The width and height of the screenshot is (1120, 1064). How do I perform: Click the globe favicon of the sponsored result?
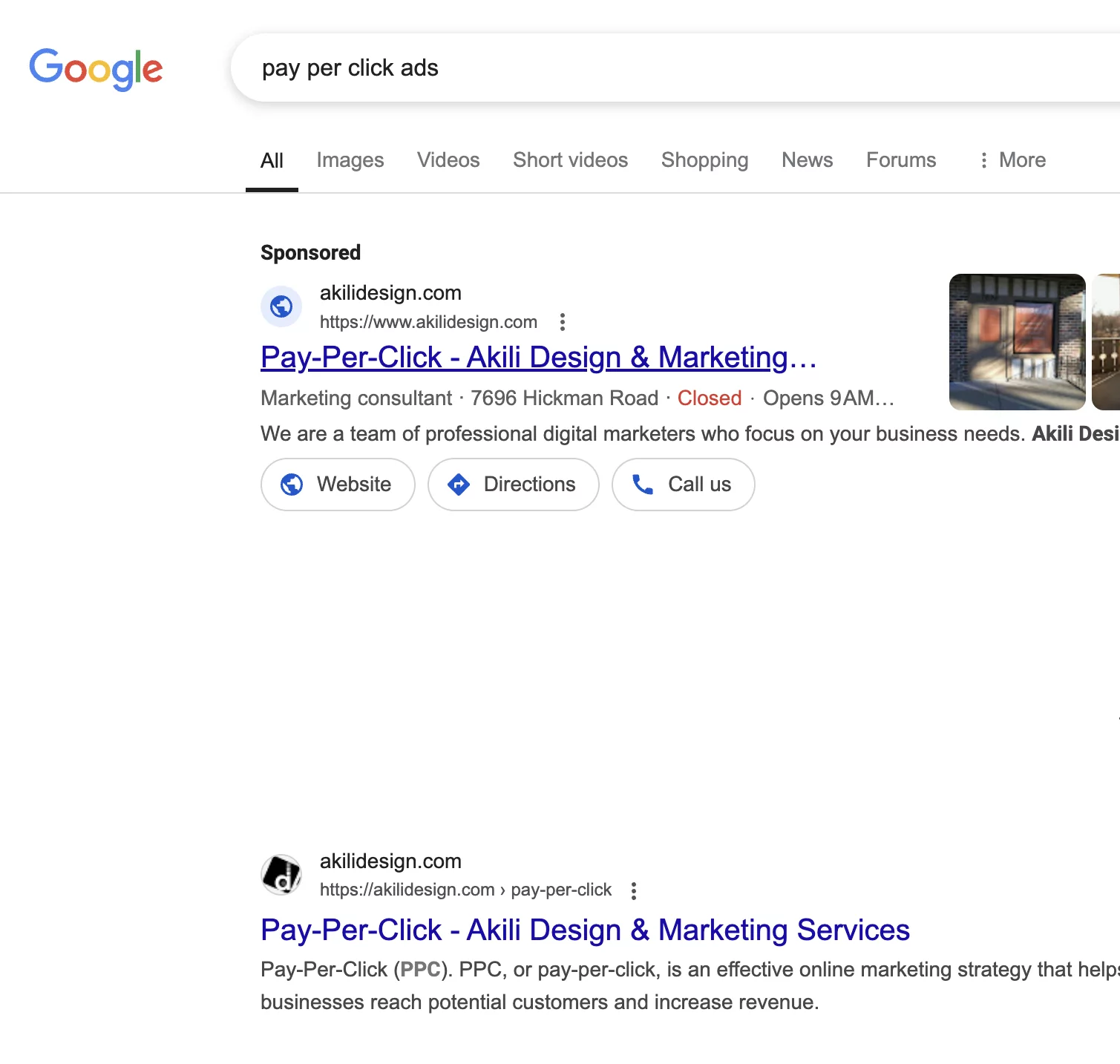(x=281, y=306)
